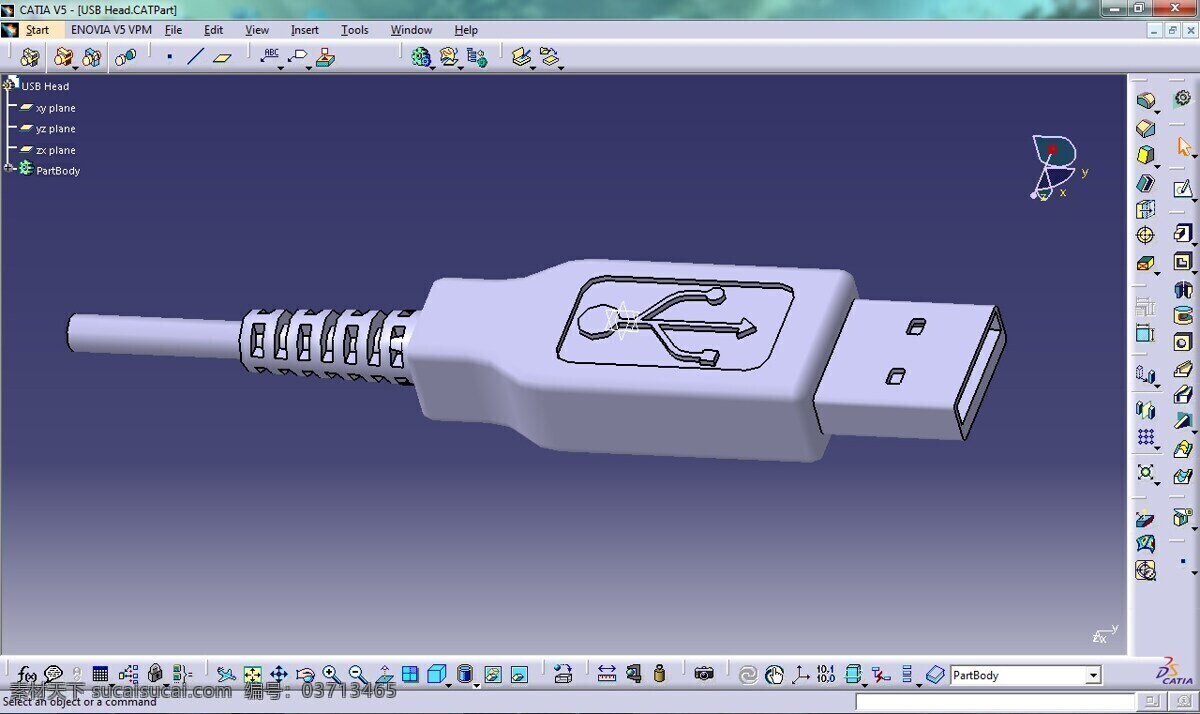Select the Plane tool in the top toolbar
This screenshot has height=714, width=1200.
tap(222, 57)
